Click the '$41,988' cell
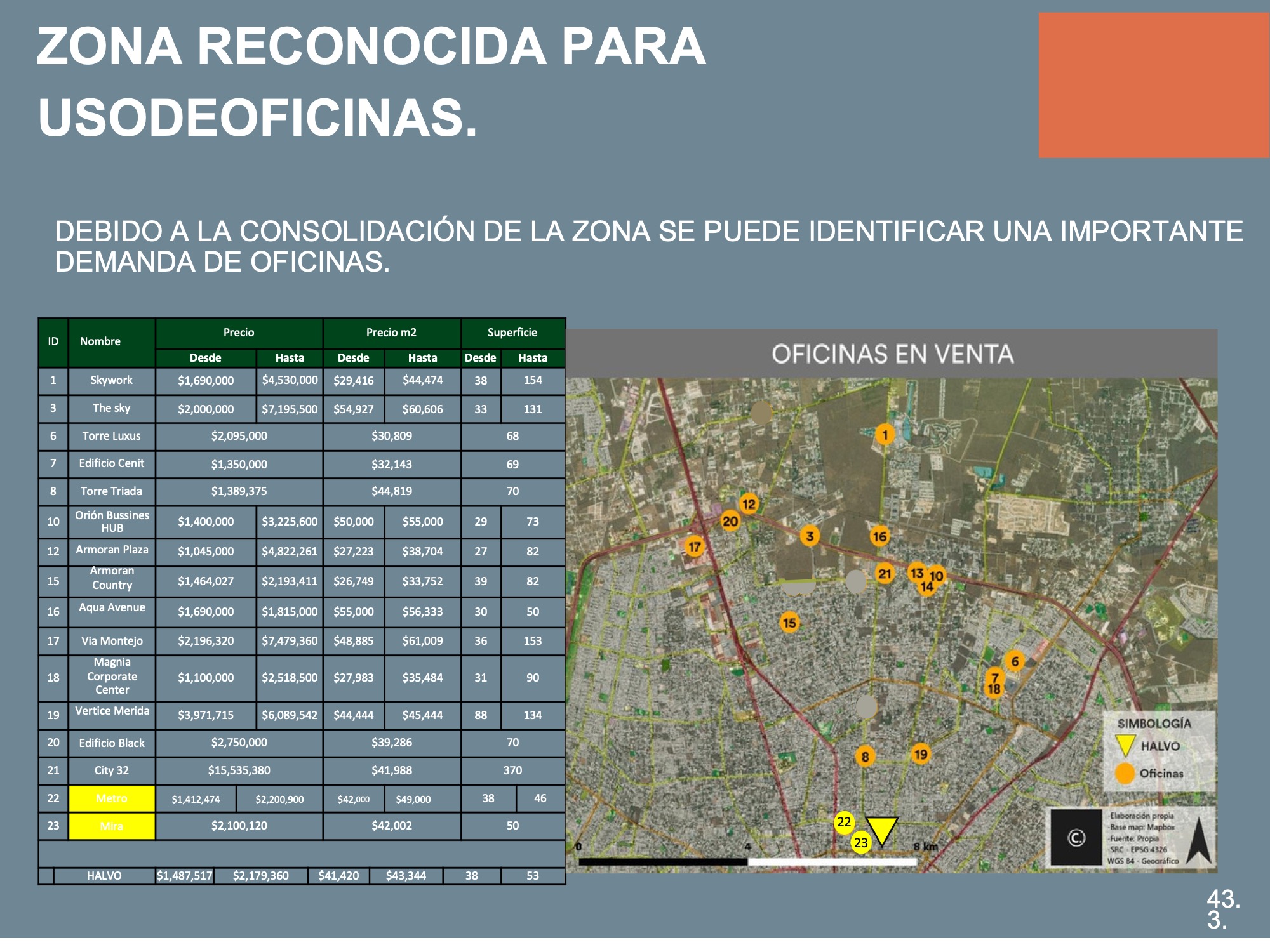This screenshot has height=952, width=1270. (392, 770)
